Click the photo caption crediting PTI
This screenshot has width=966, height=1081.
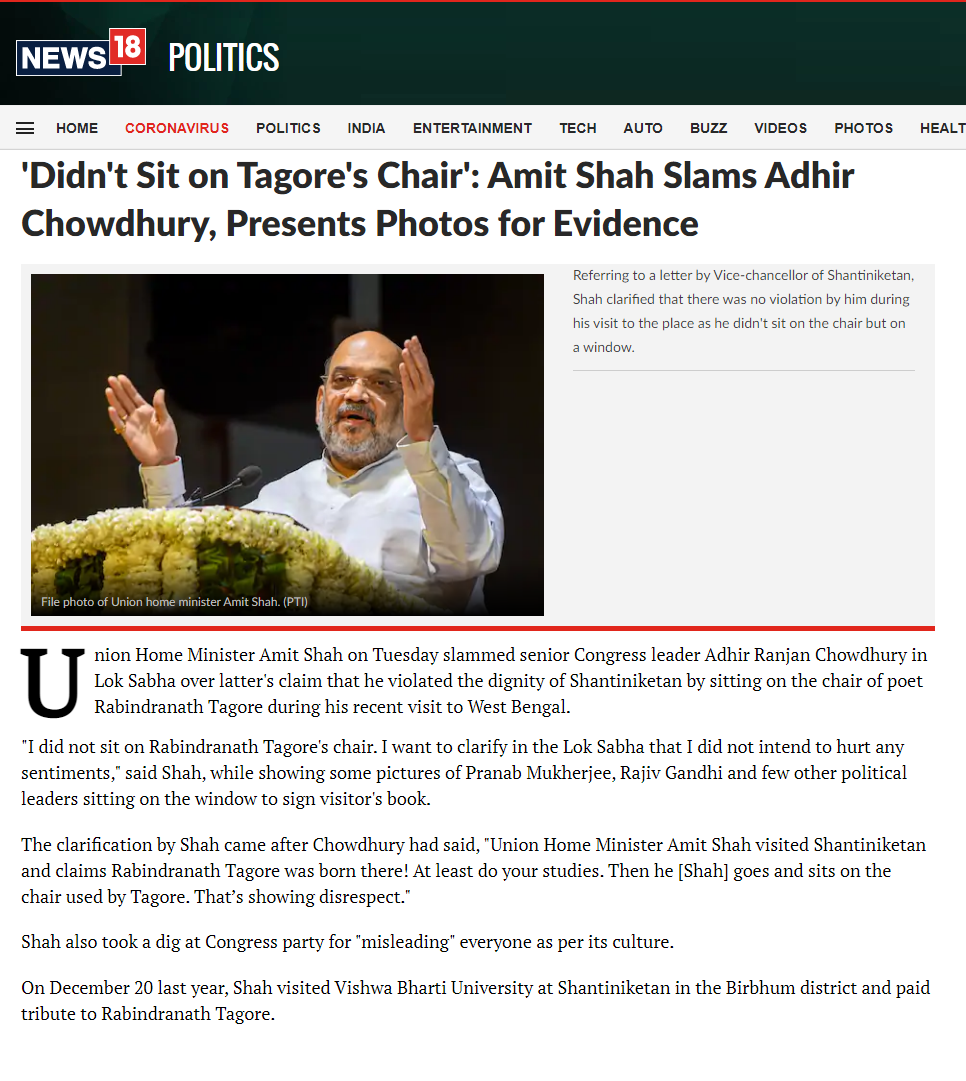(x=174, y=602)
